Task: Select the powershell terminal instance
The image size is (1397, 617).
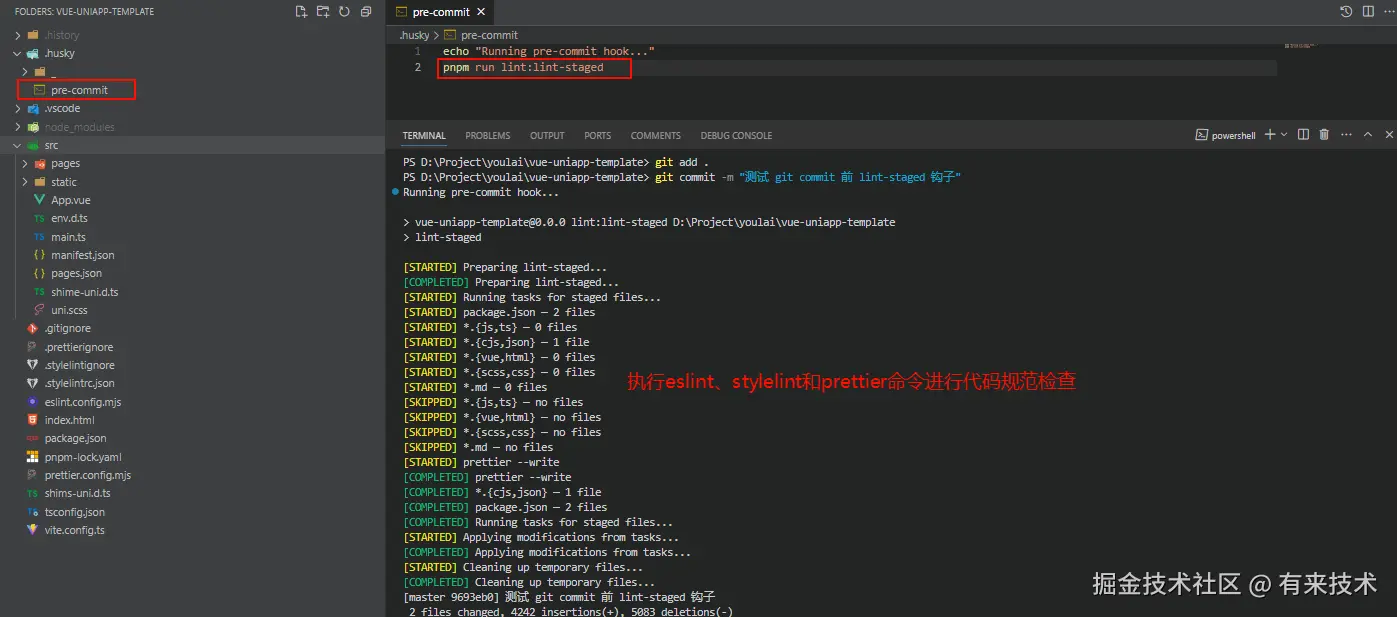Action: 1226,135
